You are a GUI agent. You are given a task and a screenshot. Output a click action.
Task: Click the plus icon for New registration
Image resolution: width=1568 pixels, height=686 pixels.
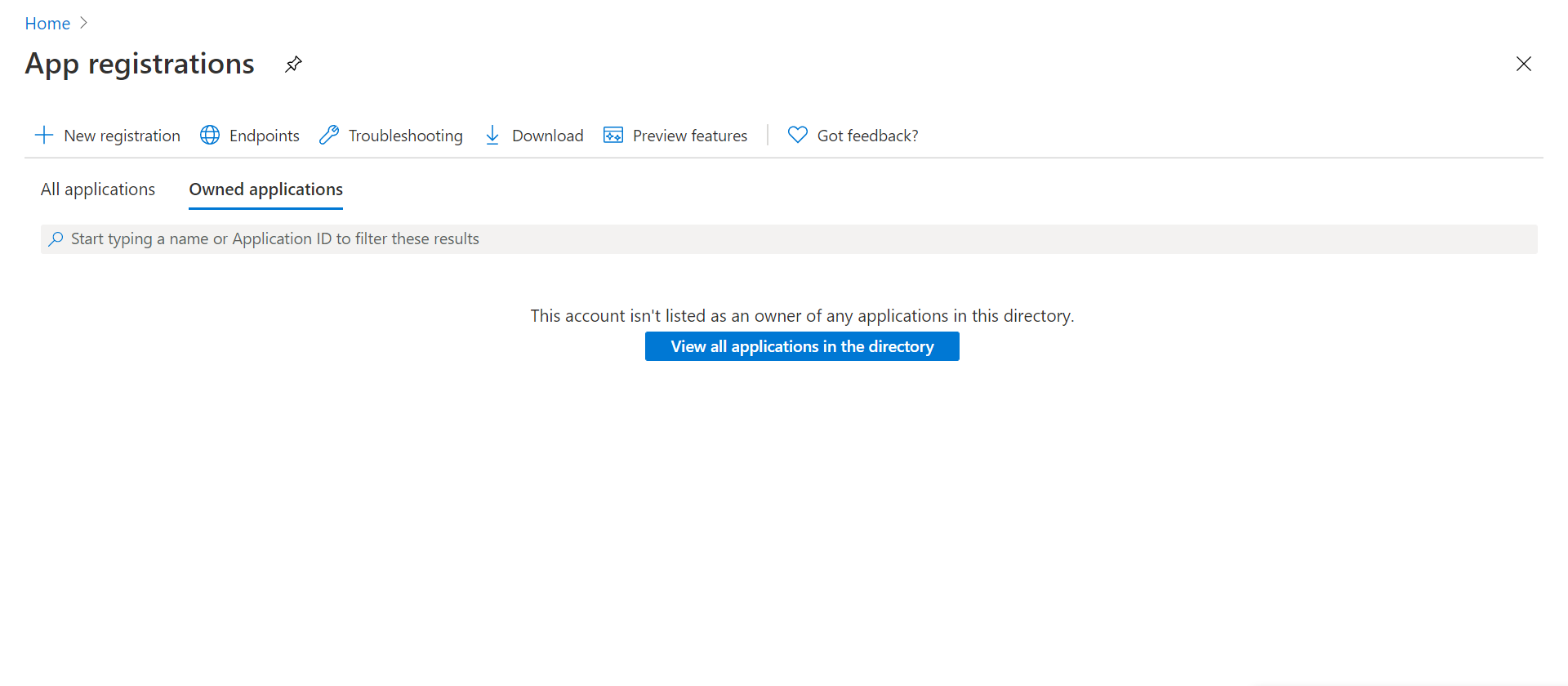44,135
